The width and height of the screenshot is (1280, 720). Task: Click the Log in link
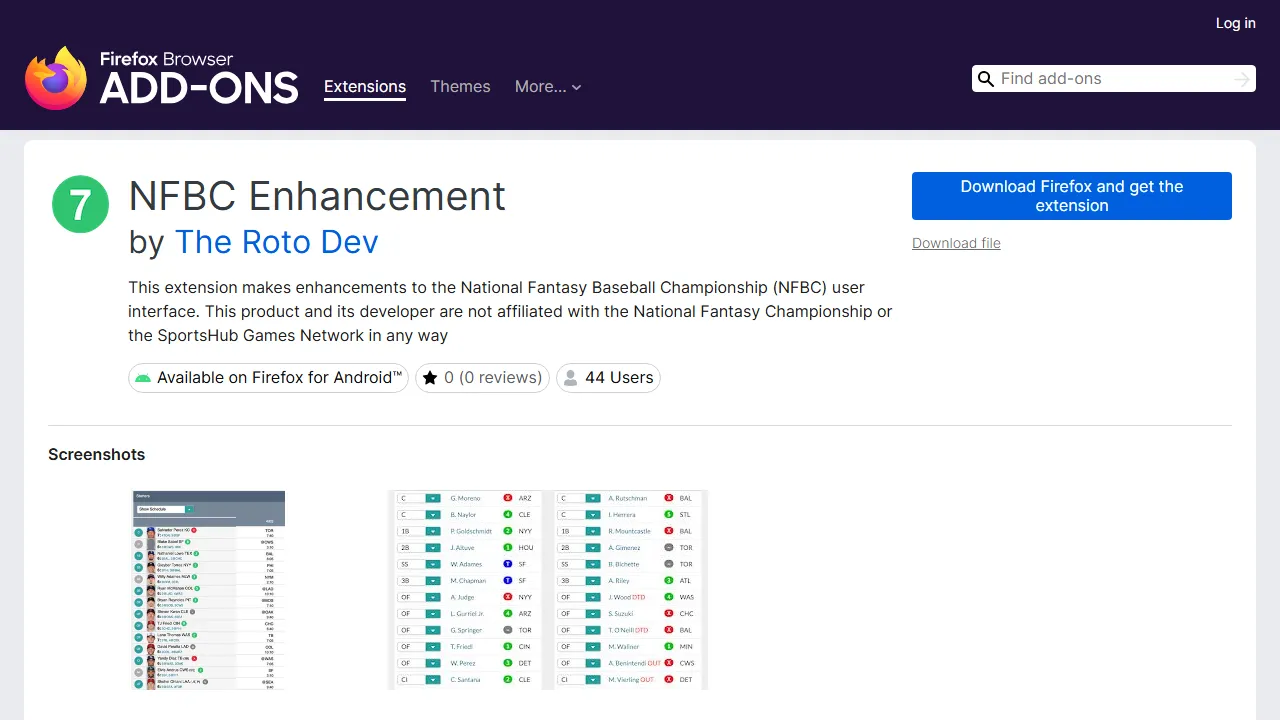point(1235,23)
